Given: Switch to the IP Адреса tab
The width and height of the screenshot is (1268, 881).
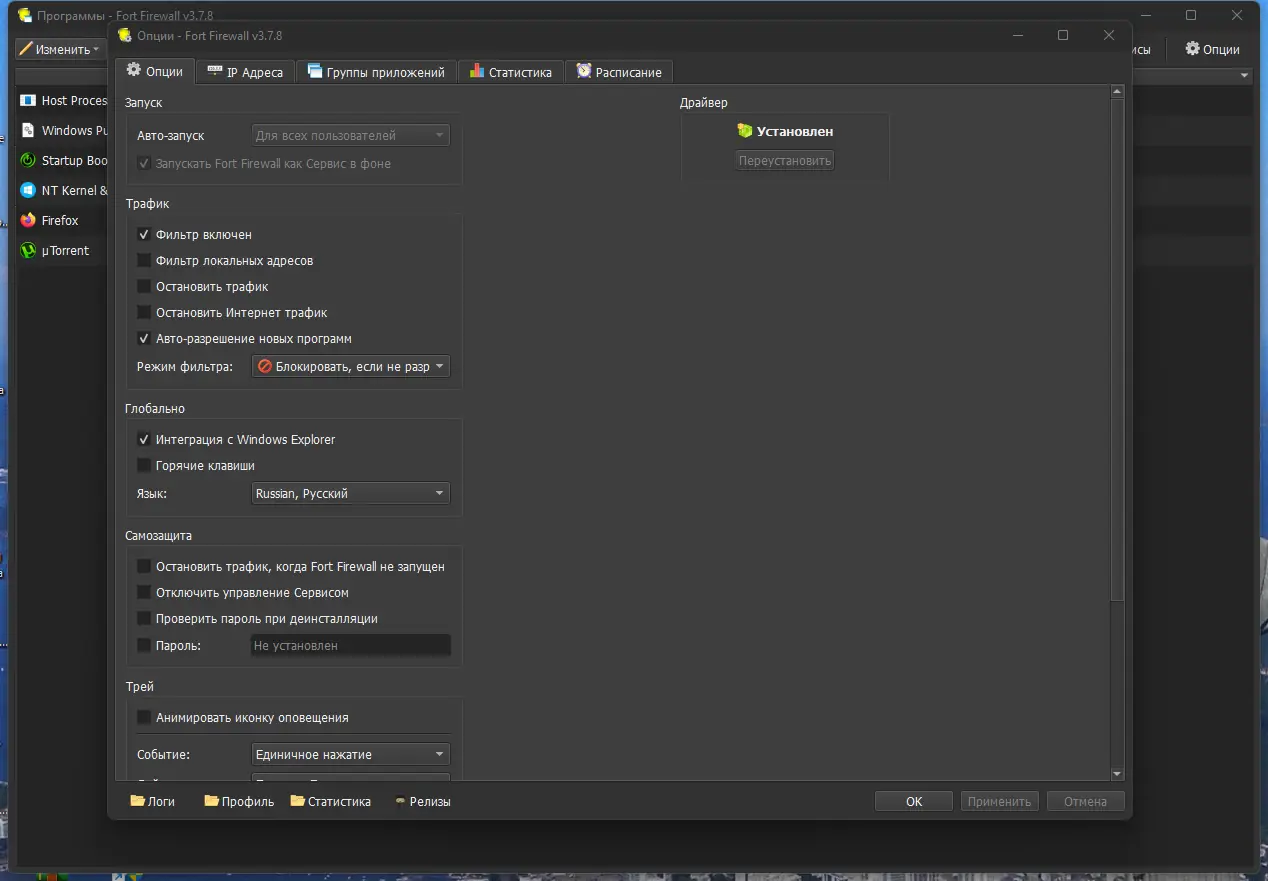Looking at the screenshot, I should click(x=245, y=72).
